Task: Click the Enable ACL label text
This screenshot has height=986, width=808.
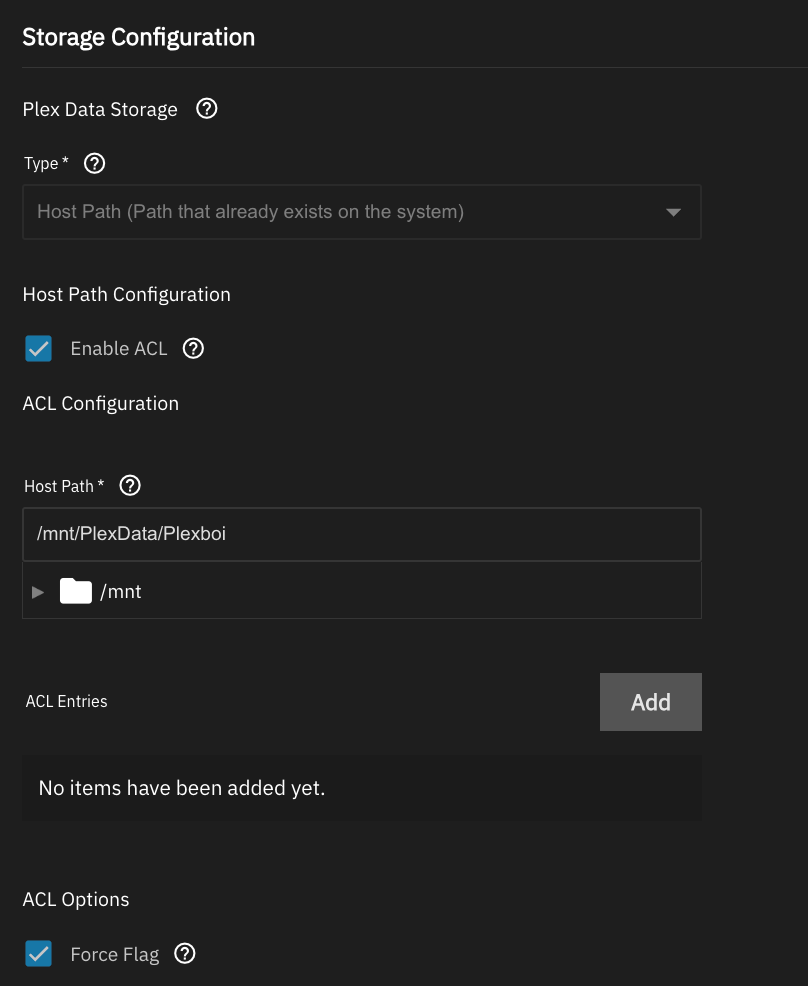Action: pos(119,348)
